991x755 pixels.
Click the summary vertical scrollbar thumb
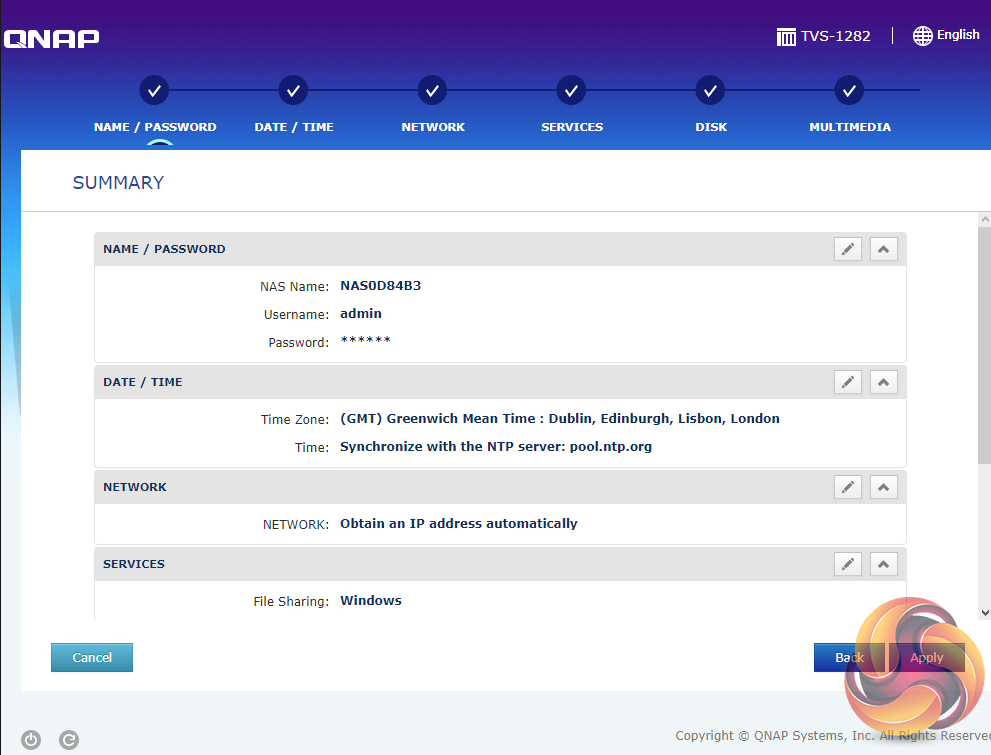(x=985, y=346)
